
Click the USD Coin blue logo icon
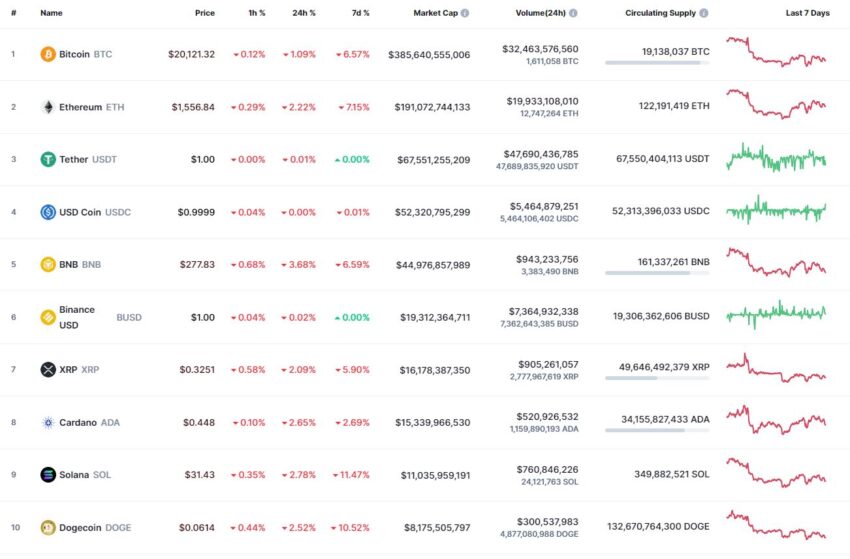click(x=48, y=212)
